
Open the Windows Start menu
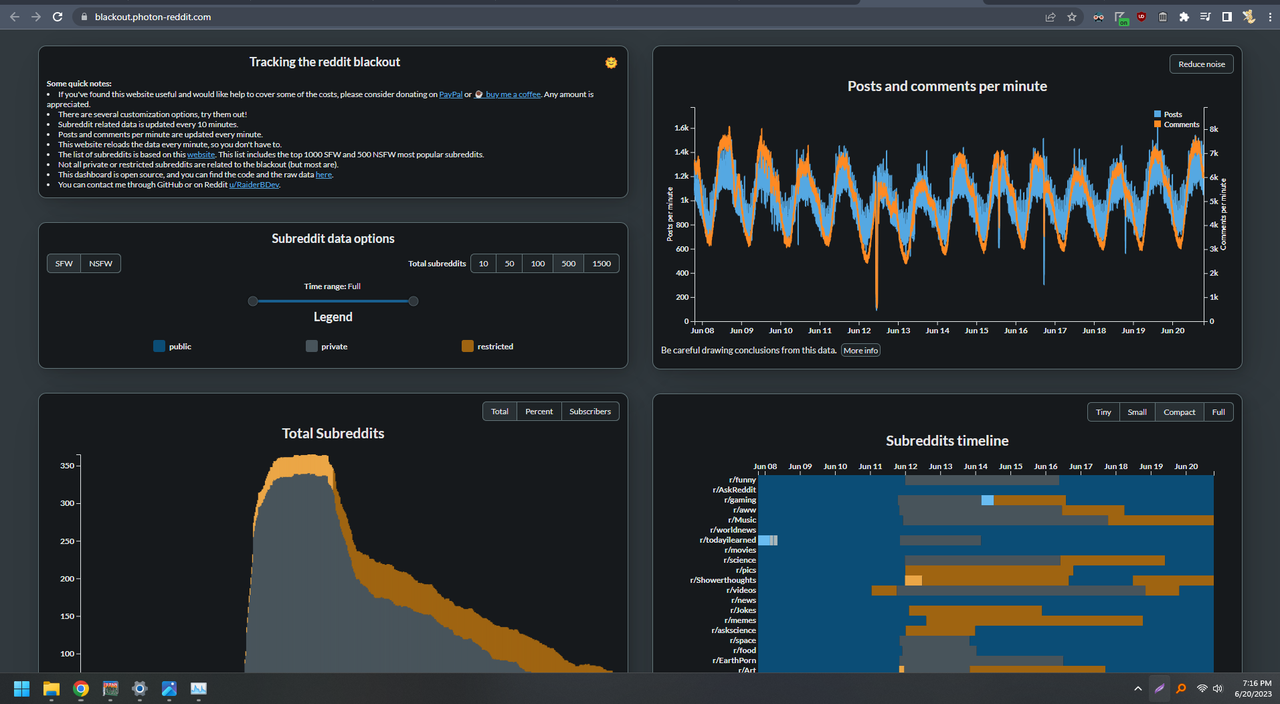tap(21, 688)
